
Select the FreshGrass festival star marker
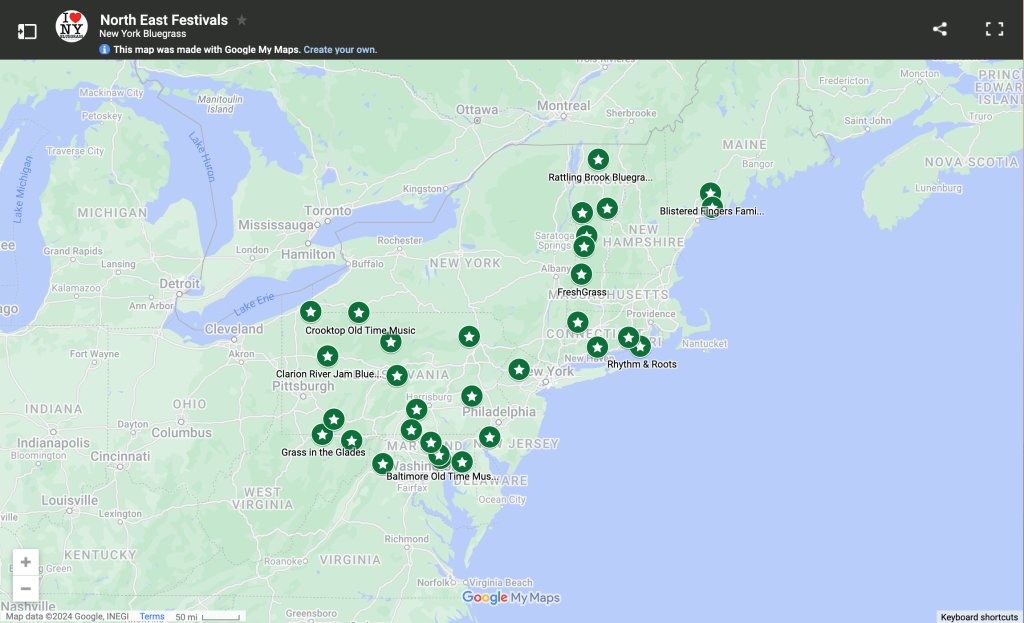pyautogui.click(x=581, y=274)
